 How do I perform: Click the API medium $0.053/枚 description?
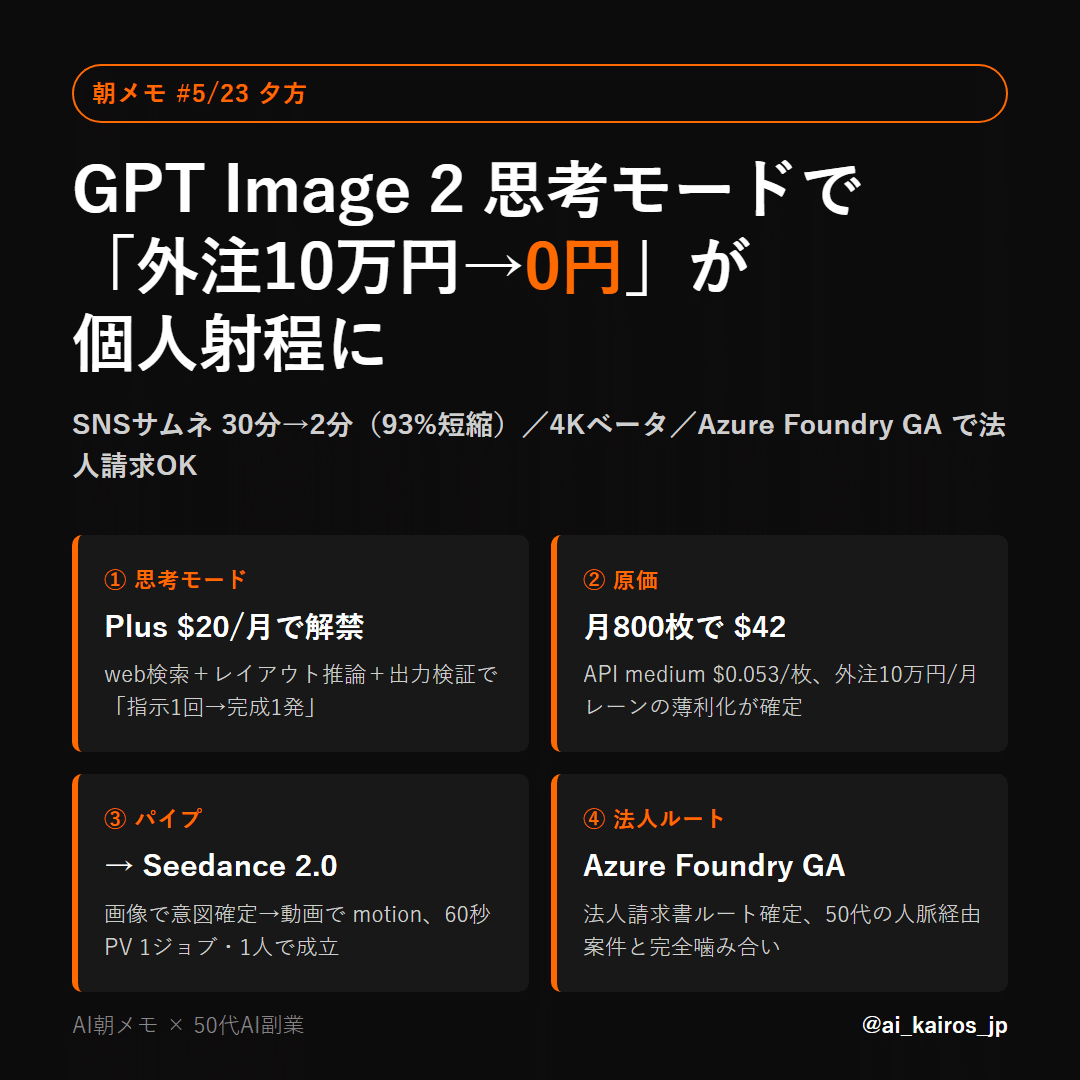point(780,690)
